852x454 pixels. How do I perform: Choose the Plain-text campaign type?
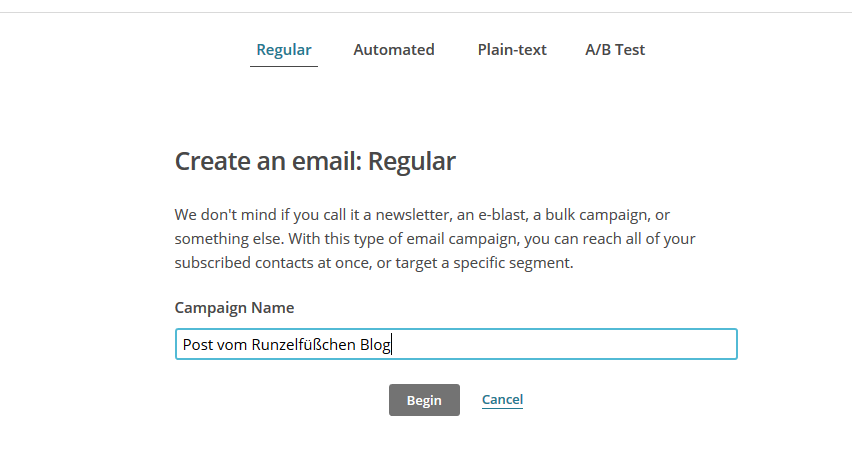512,50
